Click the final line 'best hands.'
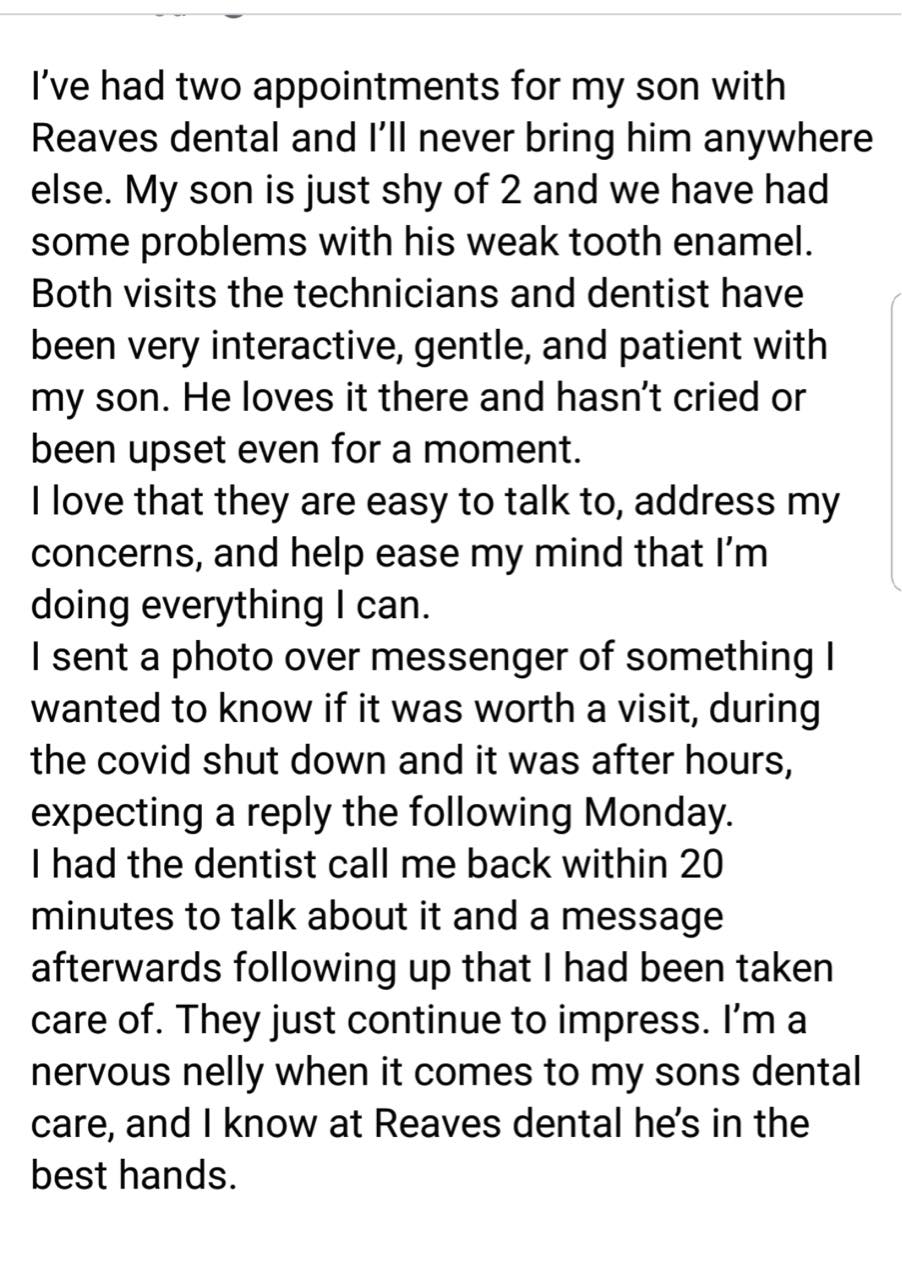Image resolution: width=902 pixels, height=1280 pixels. [134, 1176]
